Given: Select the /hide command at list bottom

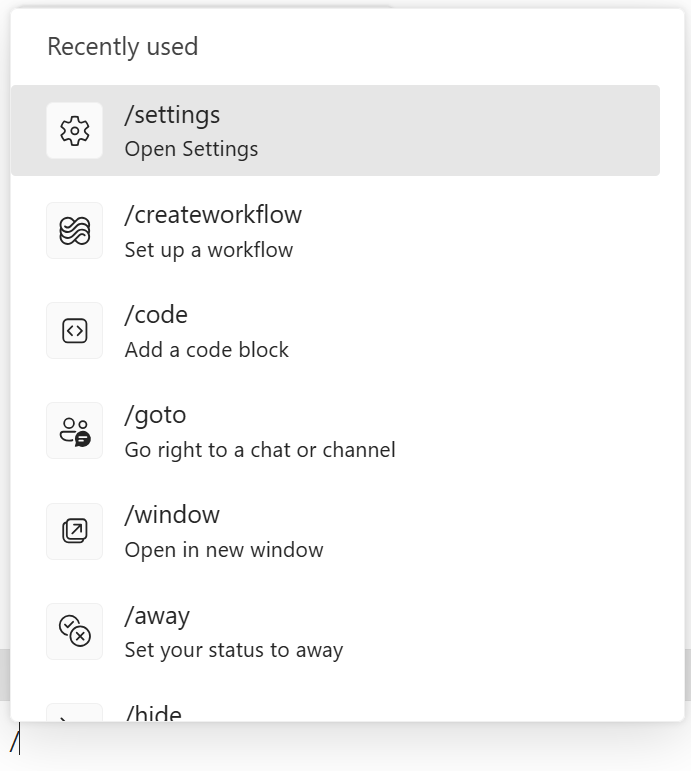Looking at the screenshot, I should 153,712.
